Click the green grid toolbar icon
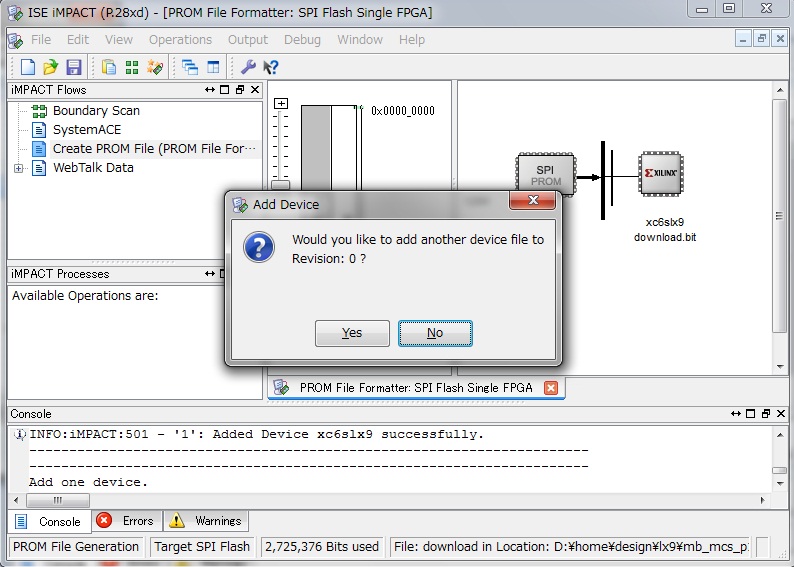794x567 pixels. pos(132,67)
